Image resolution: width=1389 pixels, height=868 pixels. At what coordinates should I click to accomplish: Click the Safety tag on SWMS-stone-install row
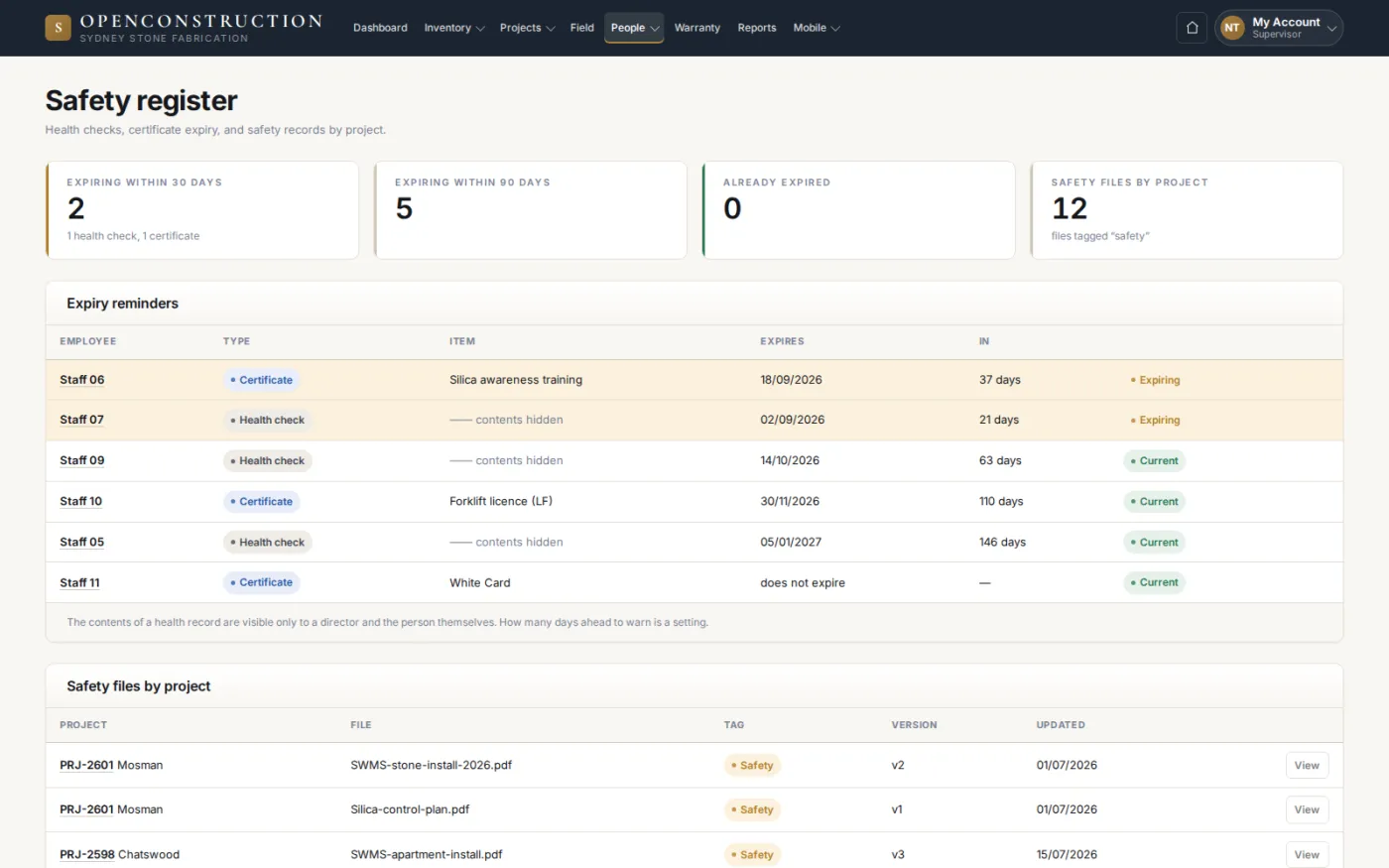tap(753, 765)
